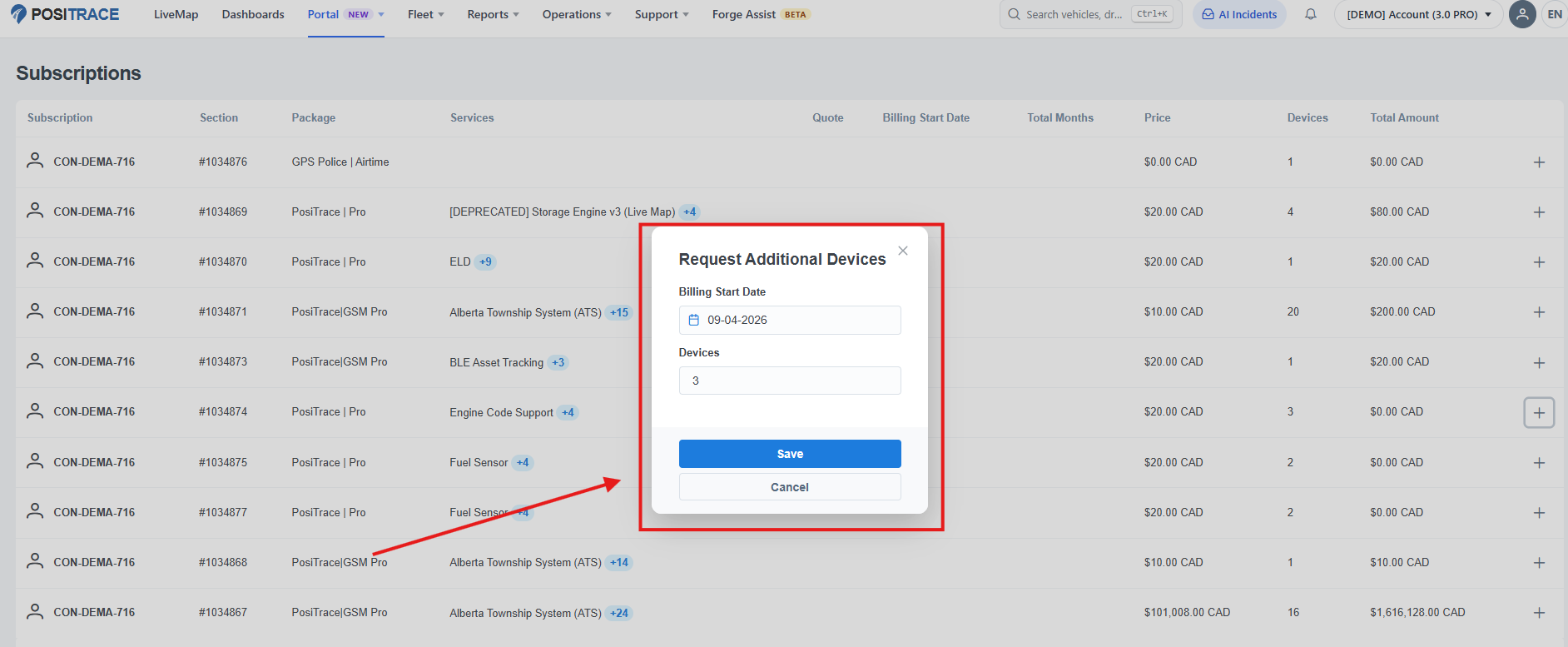Click plus icon for section #1034869
This screenshot has width=1568, height=647.
pyautogui.click(x=1539, y=212)
